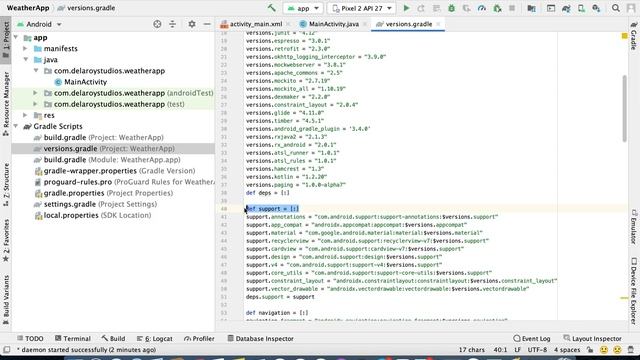Open the TODO tool window
Image resolution: width=640 pixels, height=360 pixels.
[x=30, y=338]
